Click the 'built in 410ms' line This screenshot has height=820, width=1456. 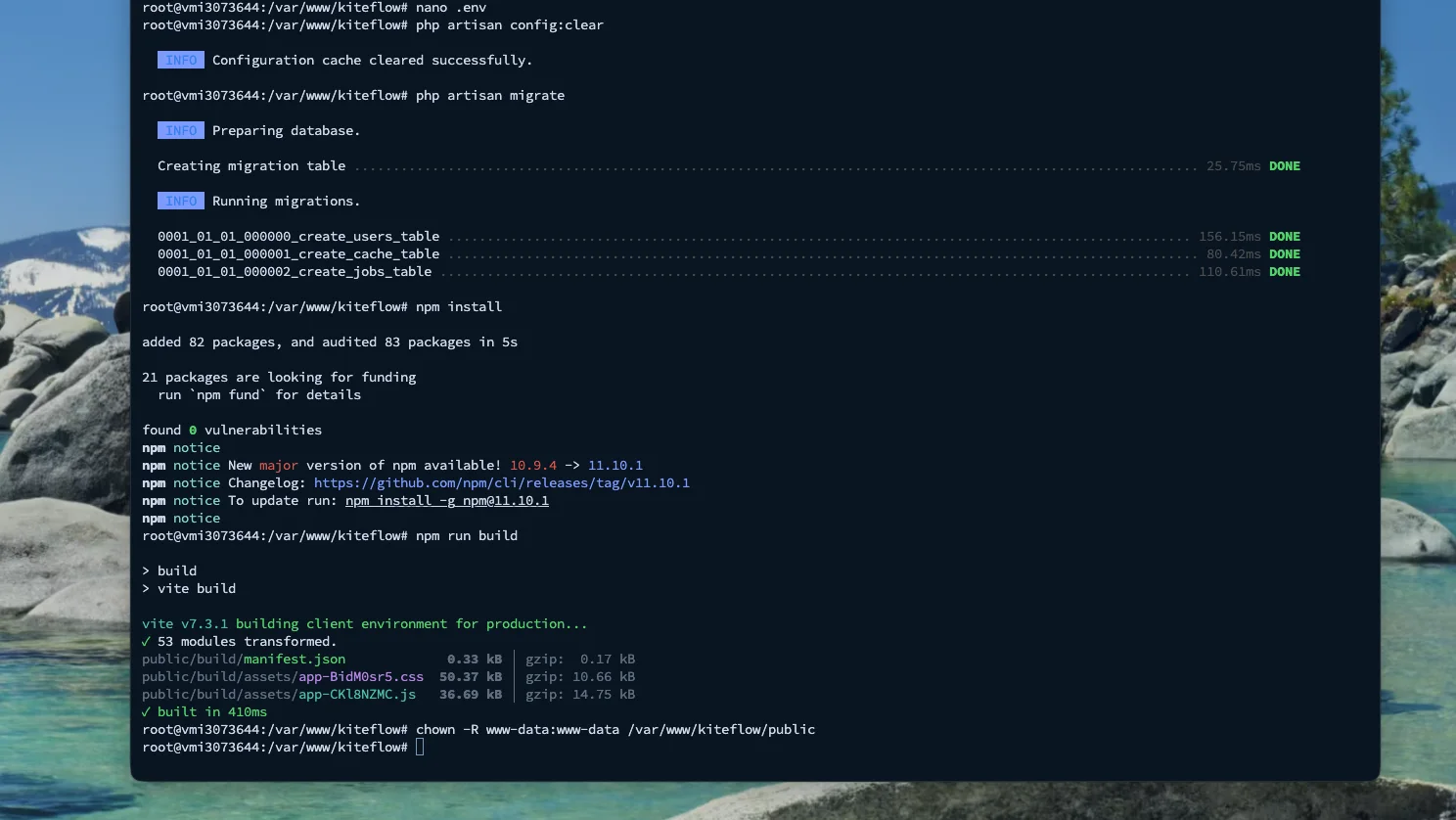(205, 711)
